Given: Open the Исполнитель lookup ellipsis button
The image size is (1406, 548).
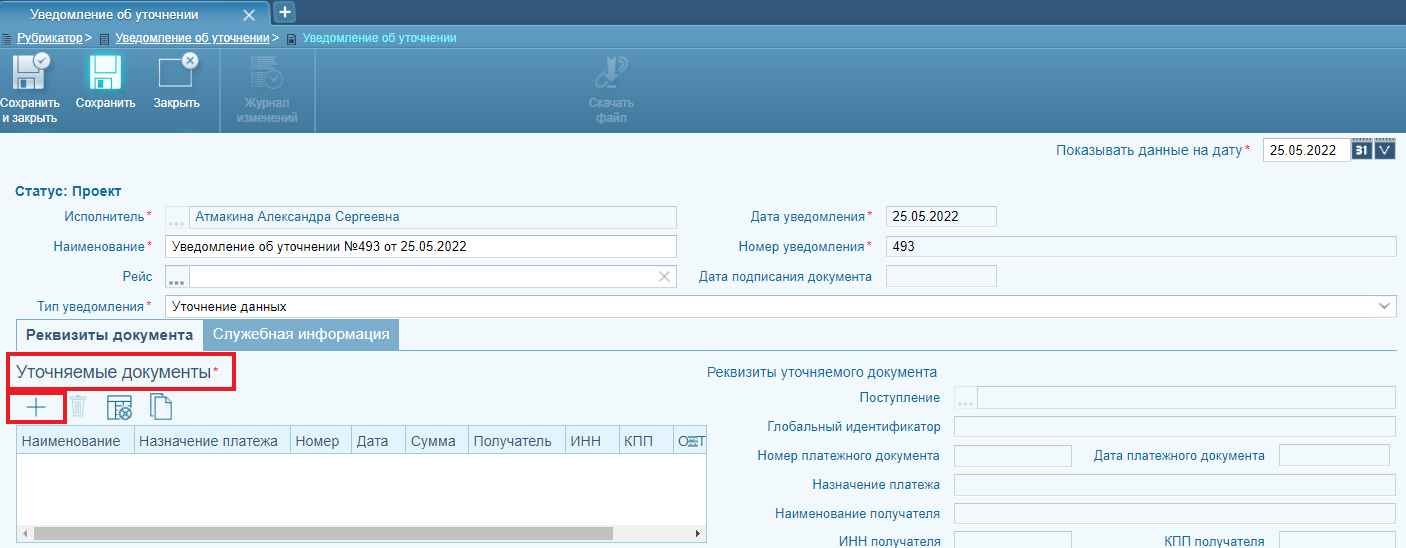Looking at the screenshot, I should coord(176,217).
